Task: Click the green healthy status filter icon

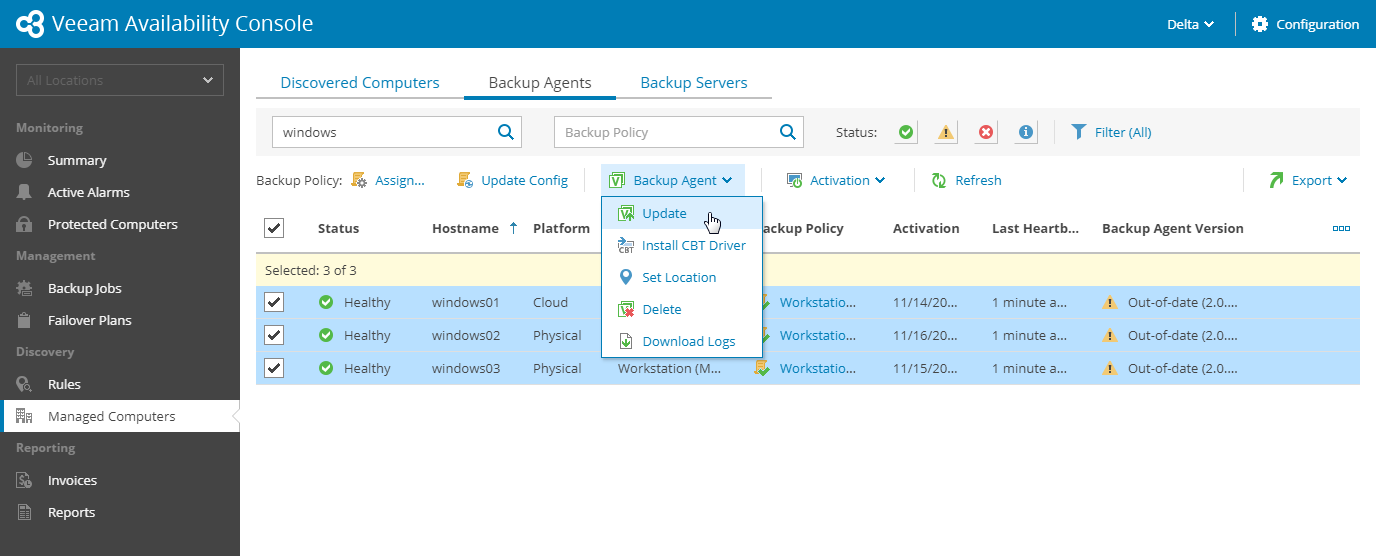Action: [906, 132]
